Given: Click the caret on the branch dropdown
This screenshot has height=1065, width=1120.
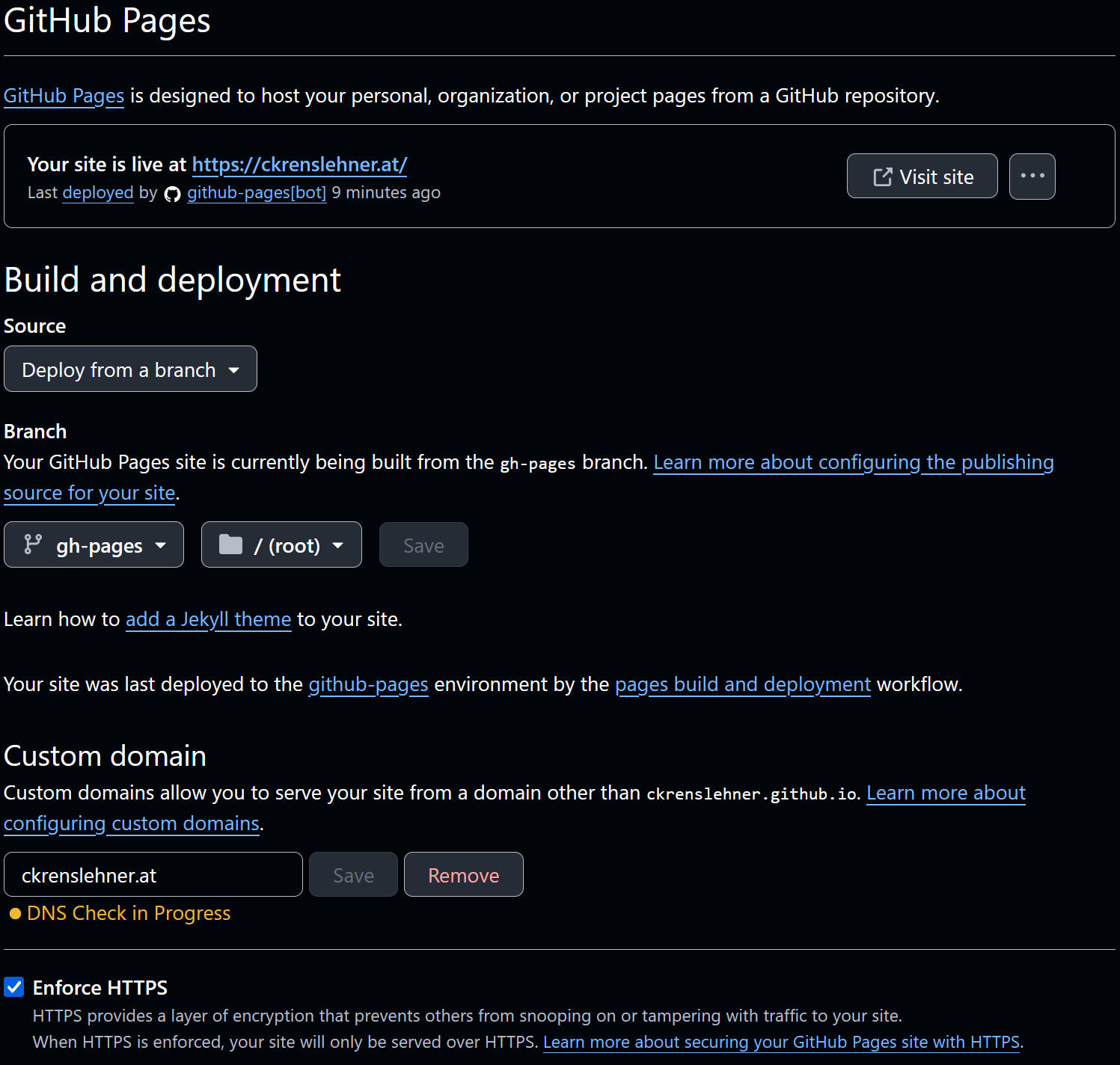Looking at the screenshot, I should tap(162, 544).
